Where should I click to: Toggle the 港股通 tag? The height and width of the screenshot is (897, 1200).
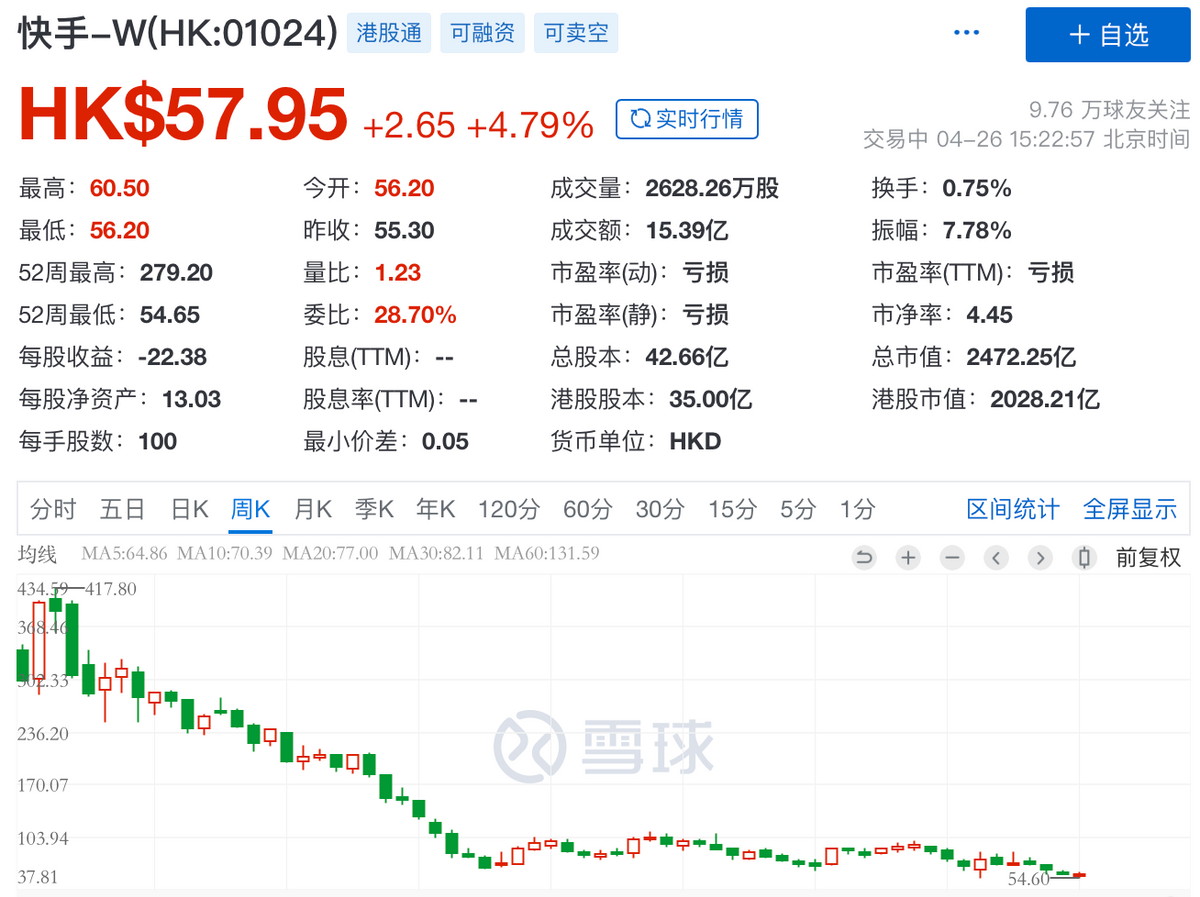(389, 33)
